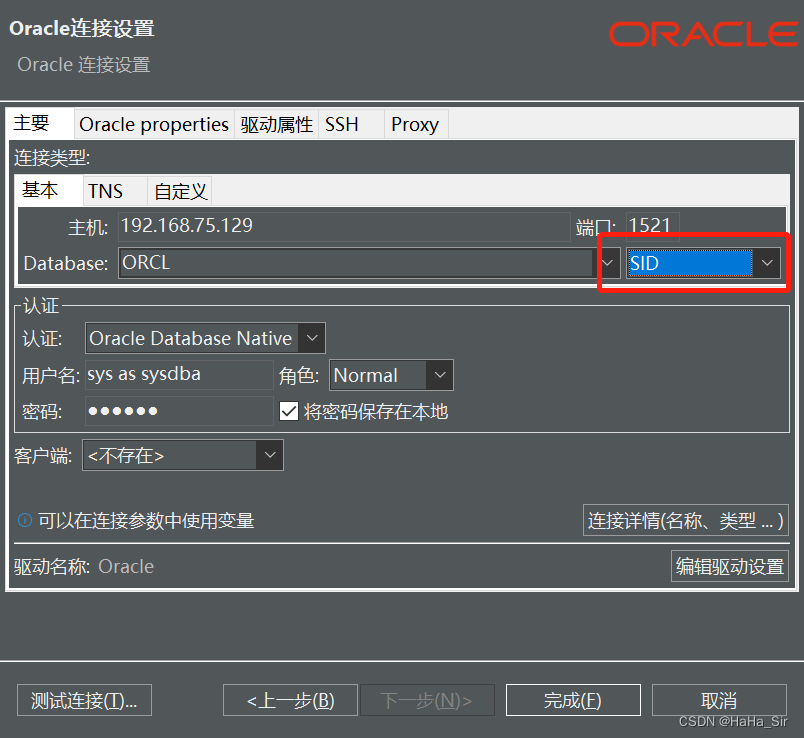804x738 pixels.
Task: Open the SID connection type dropdown
Action: 704,263
